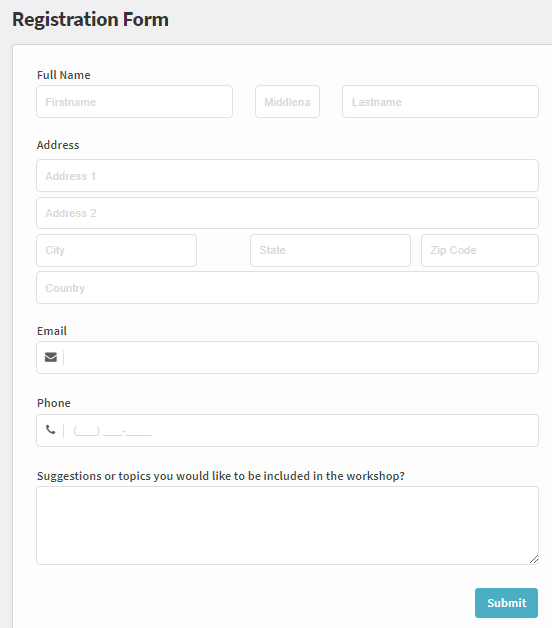The height and width of the screenshot is (628, 552).
Task: Click the Phone number masked input
Action: click(x=300, y=431)
